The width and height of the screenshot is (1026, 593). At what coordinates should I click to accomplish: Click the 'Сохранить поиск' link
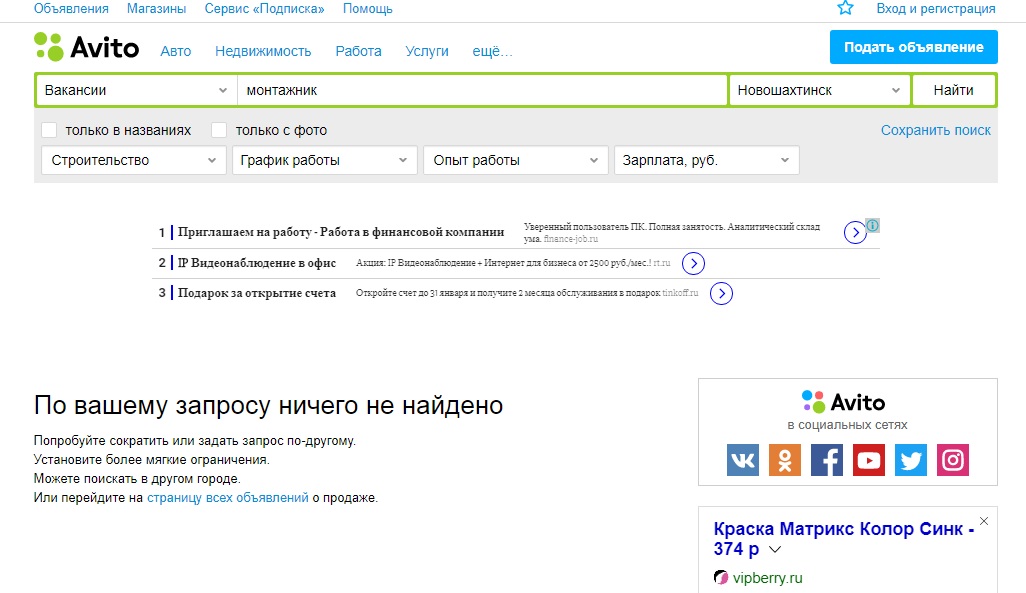tap(935, 130)
